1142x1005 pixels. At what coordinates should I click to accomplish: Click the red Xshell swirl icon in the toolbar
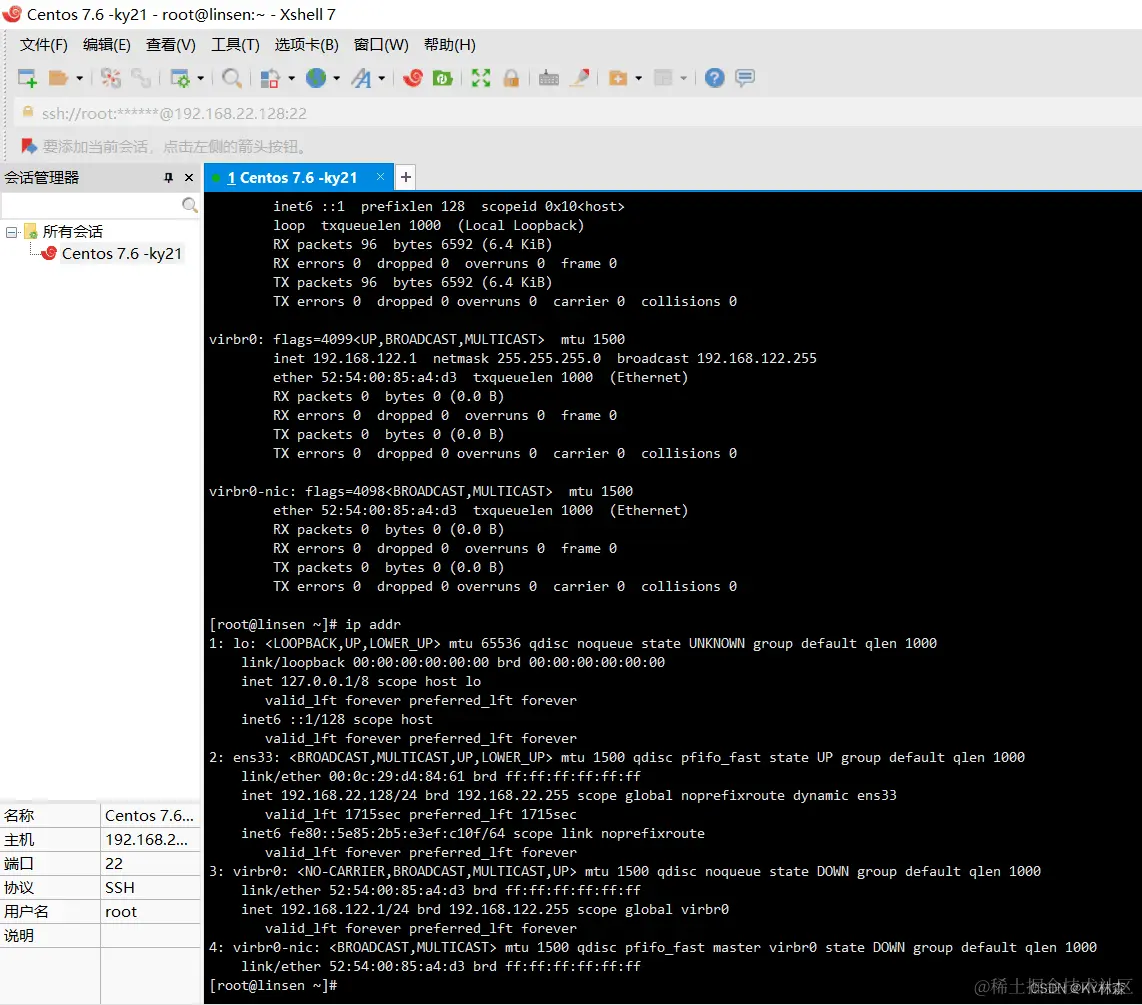[413, 78]
